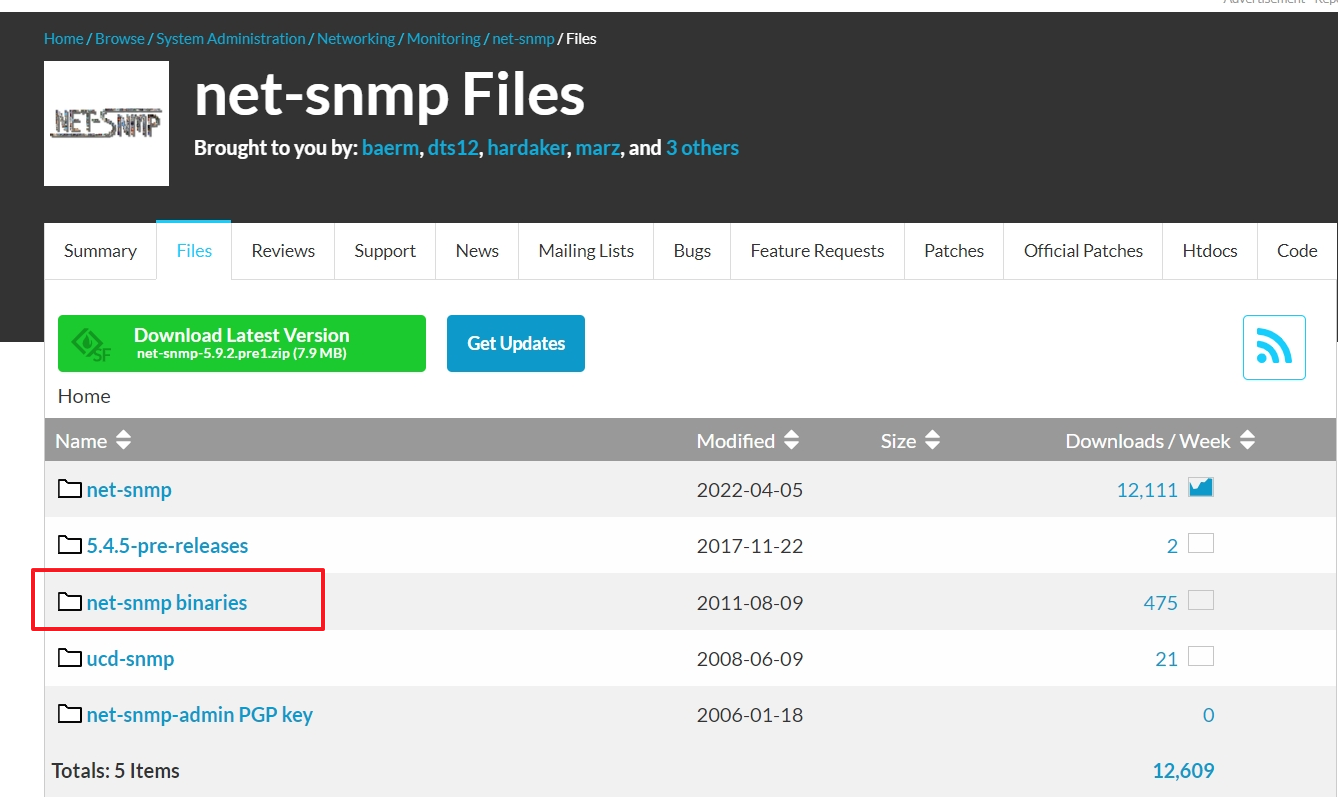Open Feature Requests tab

tap(817, 251)
